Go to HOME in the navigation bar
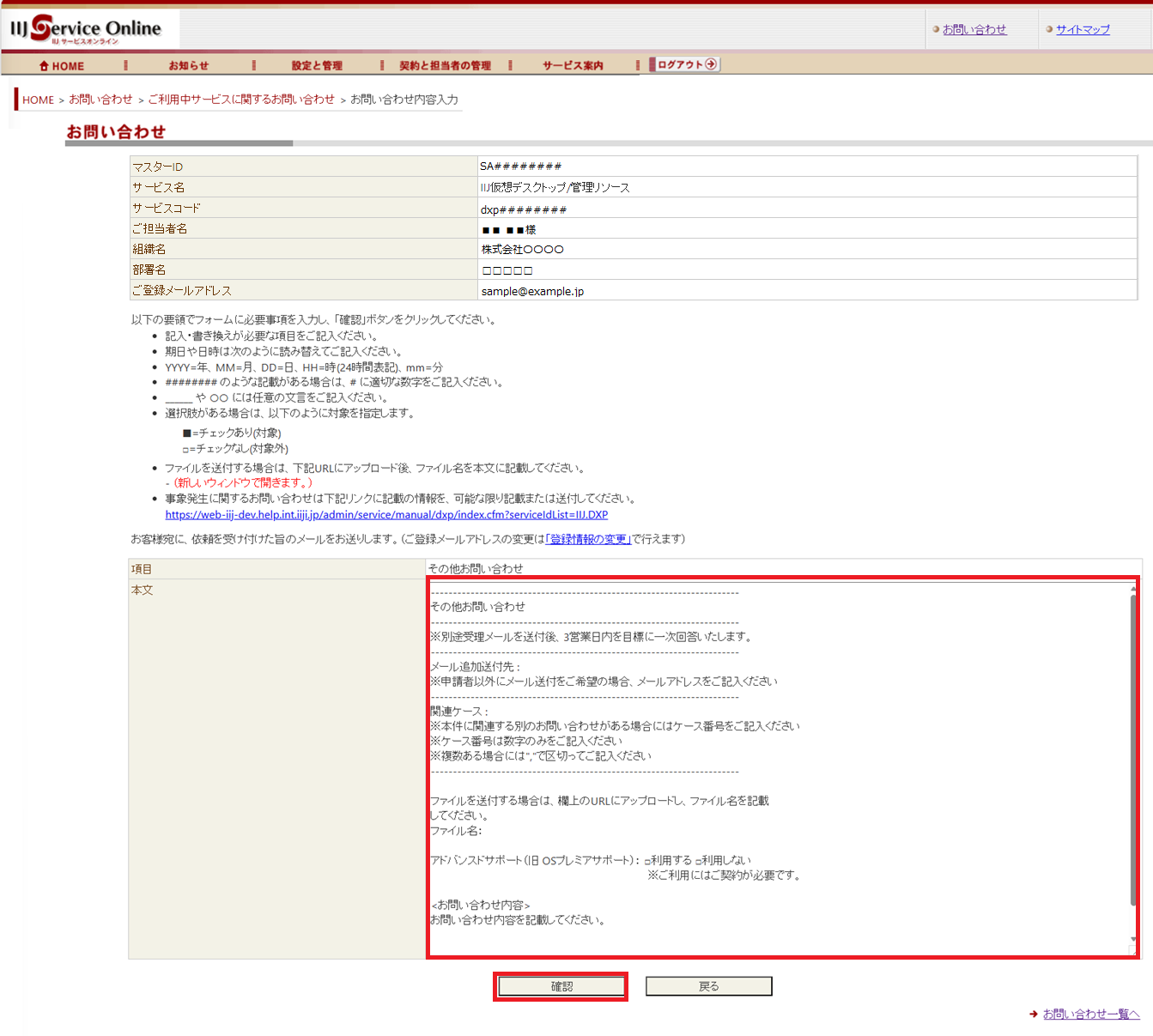This screenshot has width=1153, height=1036. (x=62, y=66)
